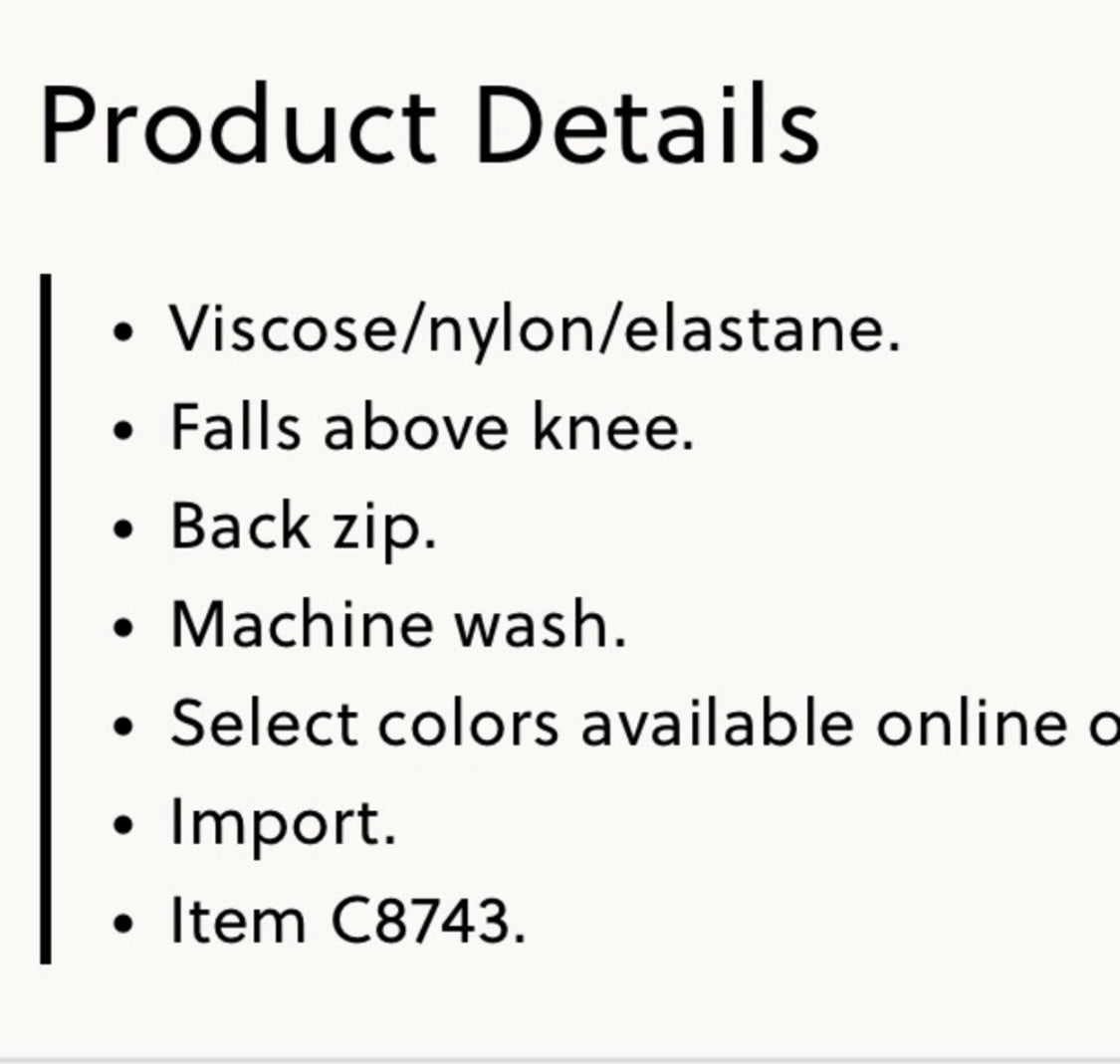Click the word 'knee' in second bullet

coord(605,427)
